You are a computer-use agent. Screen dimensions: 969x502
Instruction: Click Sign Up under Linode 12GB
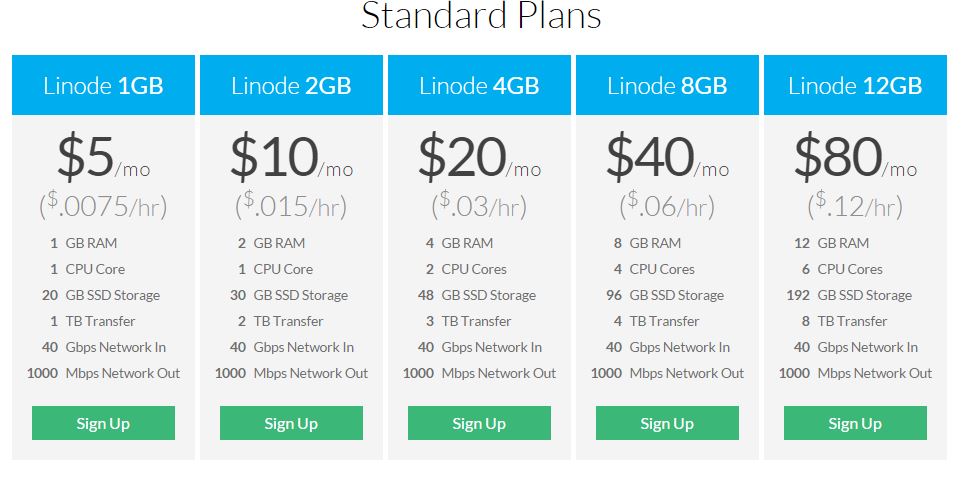[x=855, y=423]
